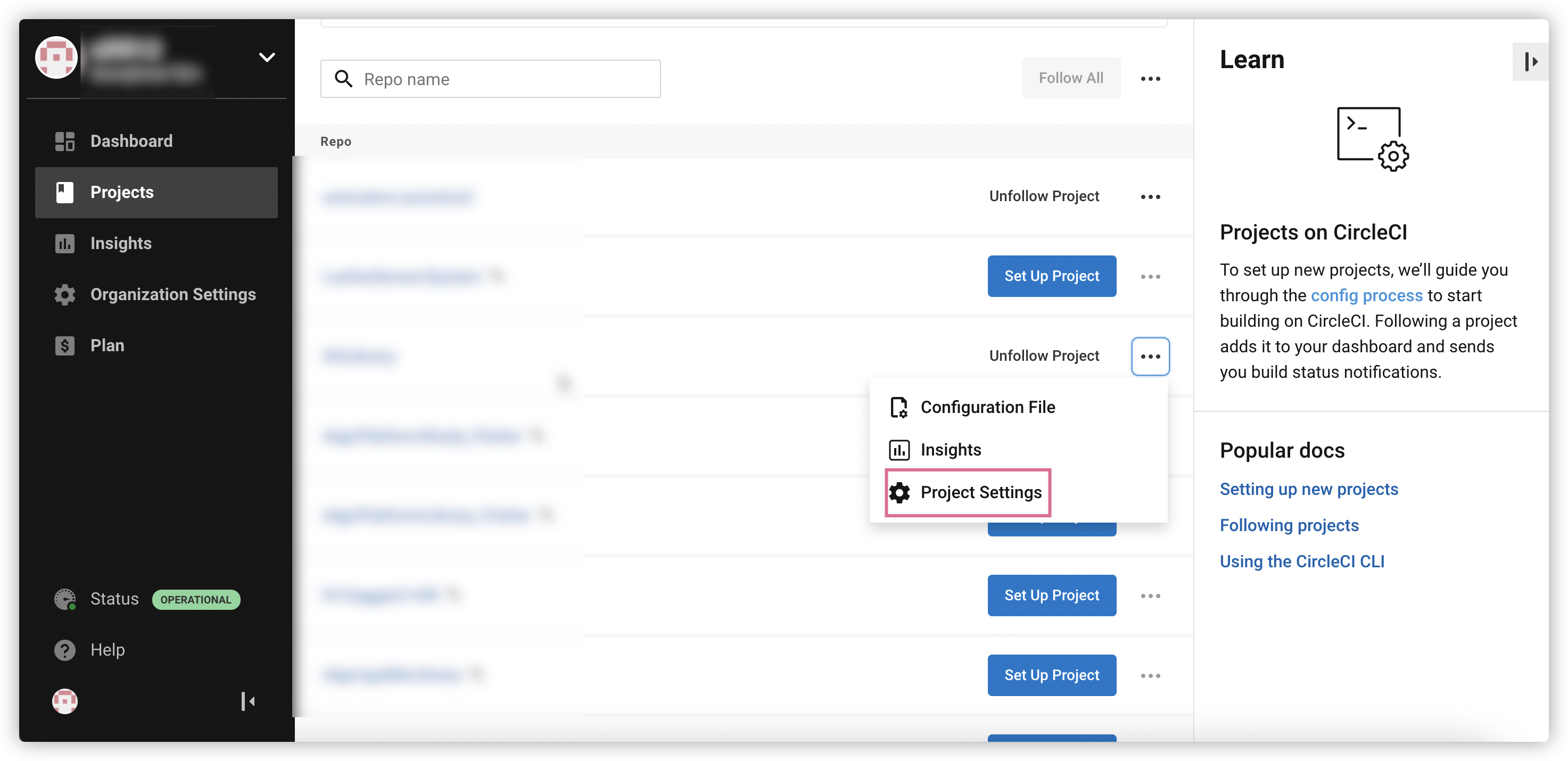Open Using the CircleCI CLI link
The height and width of the screenshot is (761, 1568).
coord(1301,561)
